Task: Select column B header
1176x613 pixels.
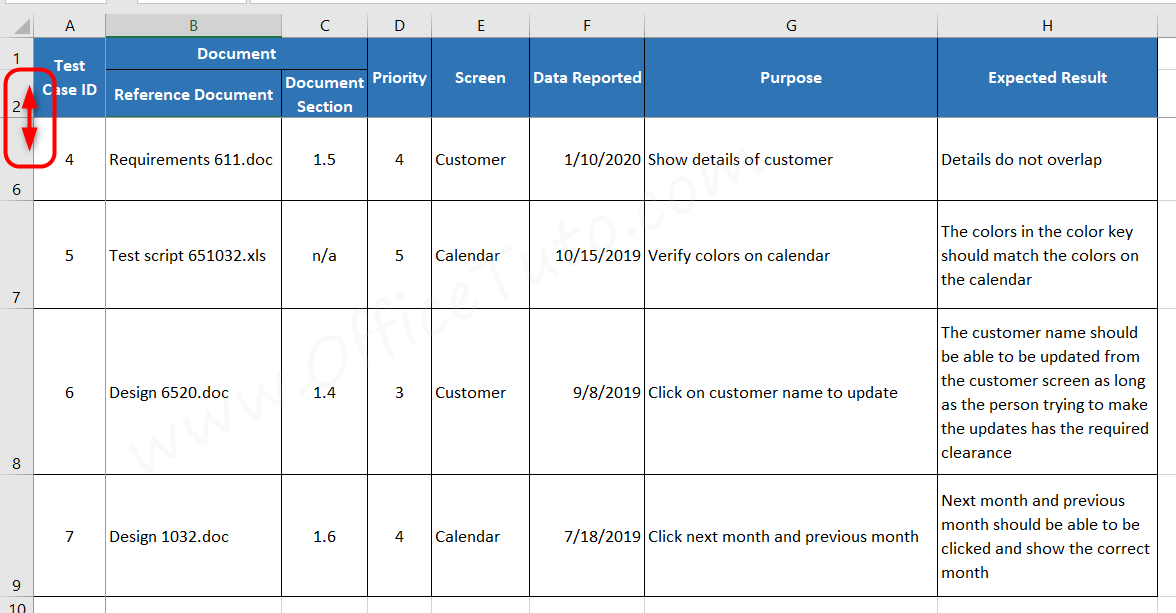Action: tap(194, 26)
